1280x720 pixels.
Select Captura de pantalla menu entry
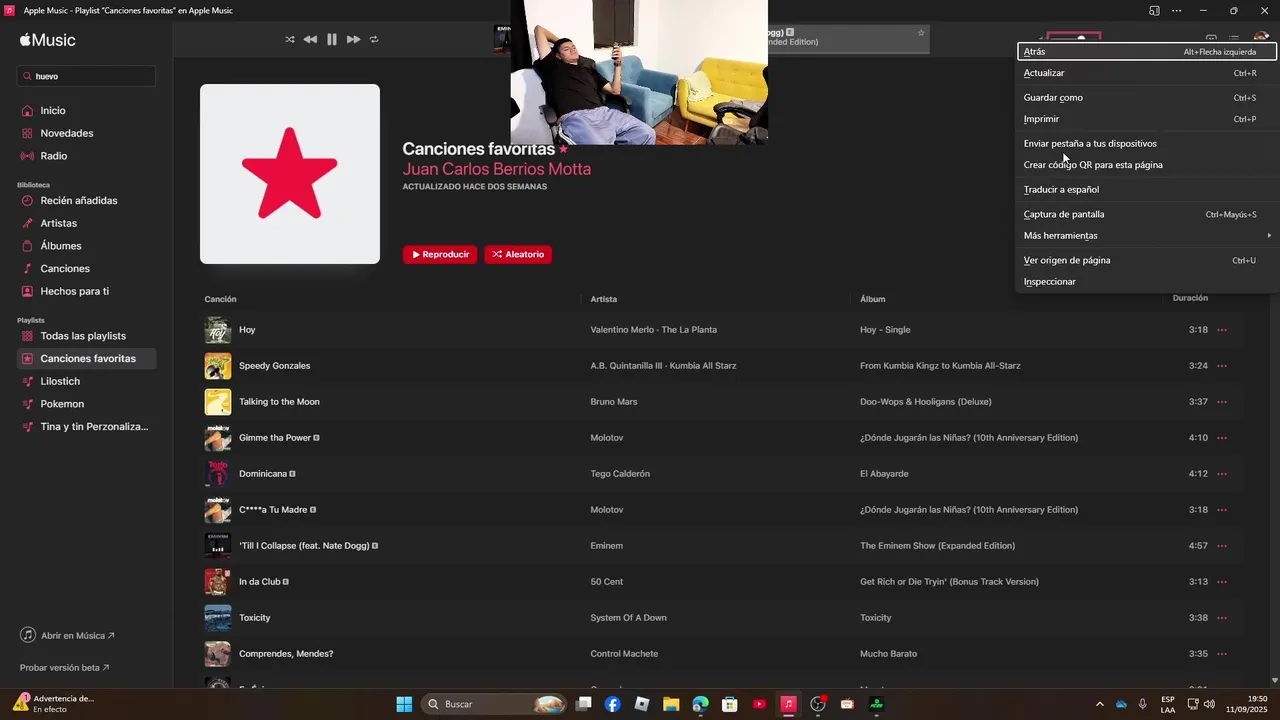1147,215
